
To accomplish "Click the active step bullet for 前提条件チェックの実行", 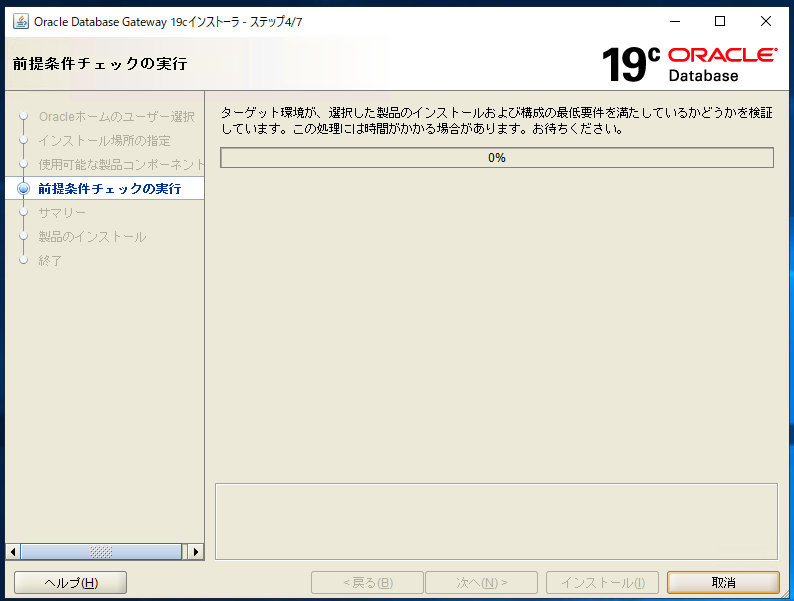I will pos(23,188).
